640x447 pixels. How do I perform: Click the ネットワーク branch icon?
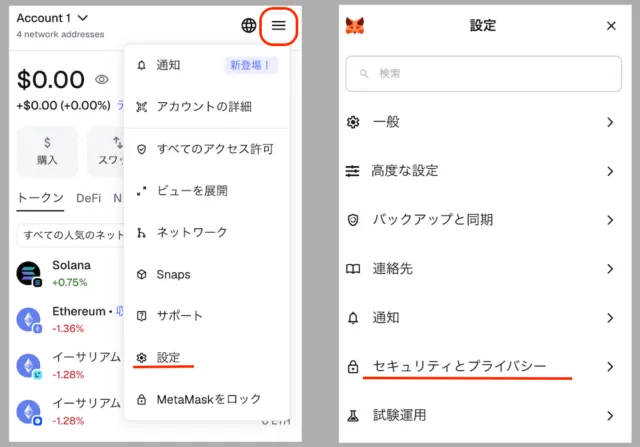point(142,233)
